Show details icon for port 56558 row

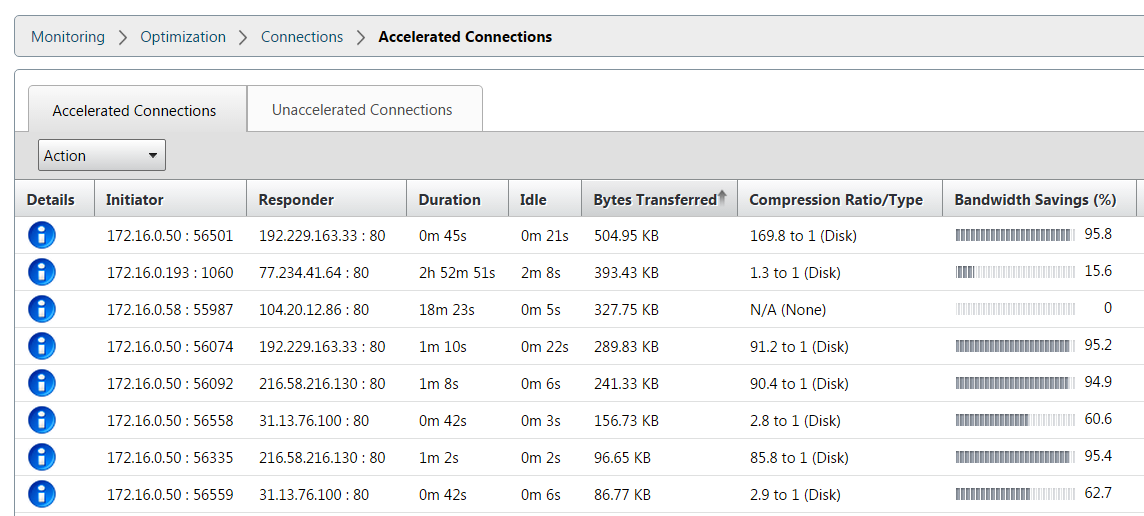[x=42, y=420]
